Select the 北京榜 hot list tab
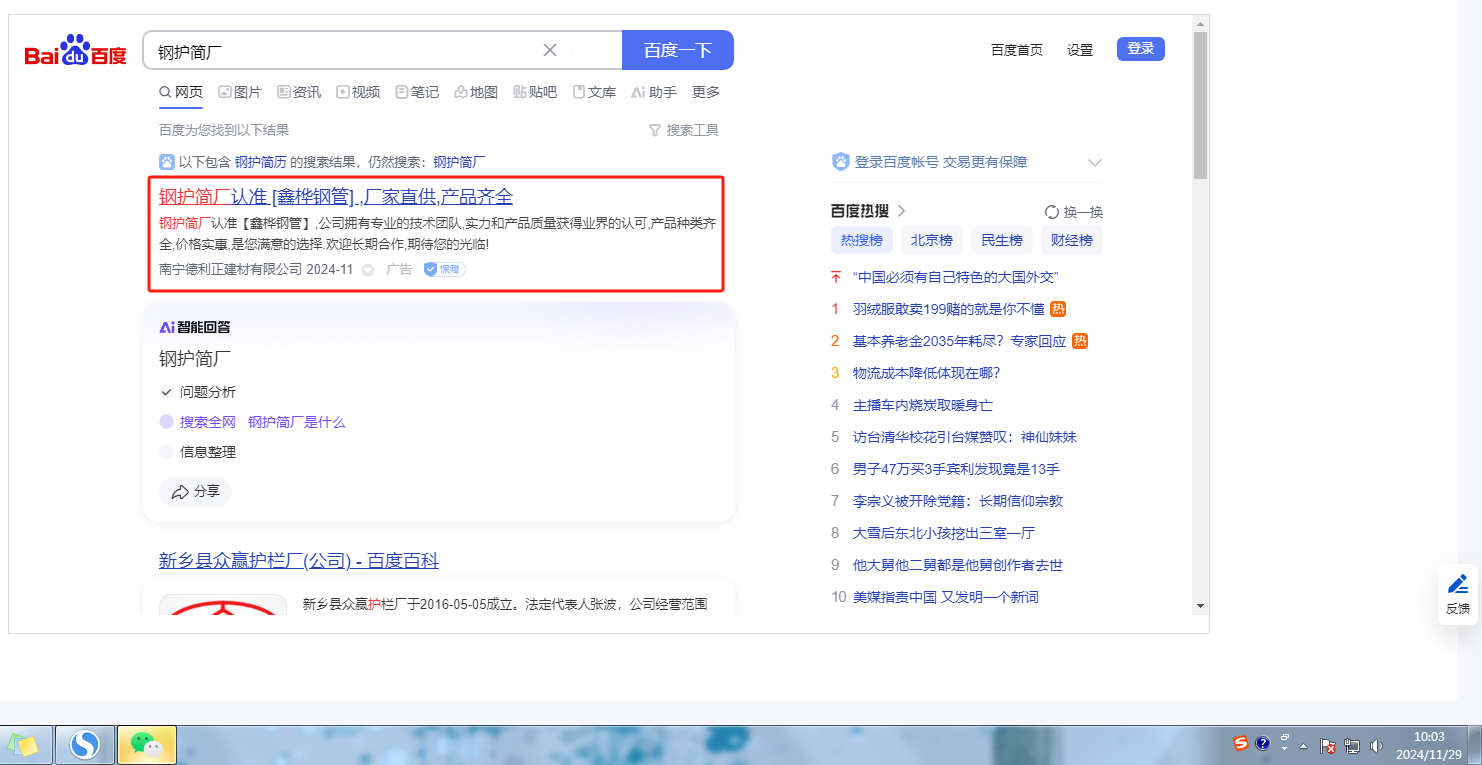 pos(931,240)
